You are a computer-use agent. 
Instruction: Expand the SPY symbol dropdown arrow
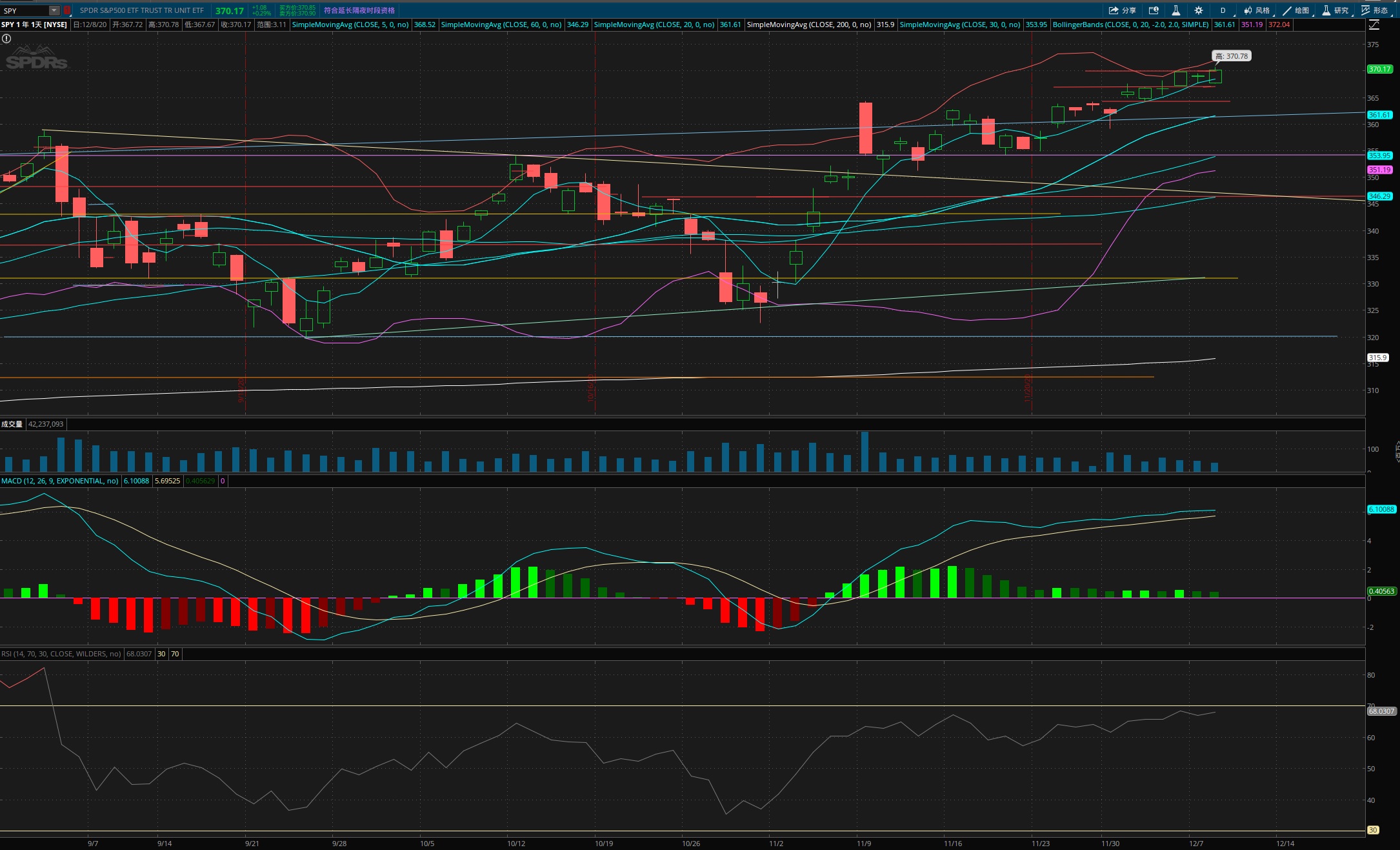(54, 10)
